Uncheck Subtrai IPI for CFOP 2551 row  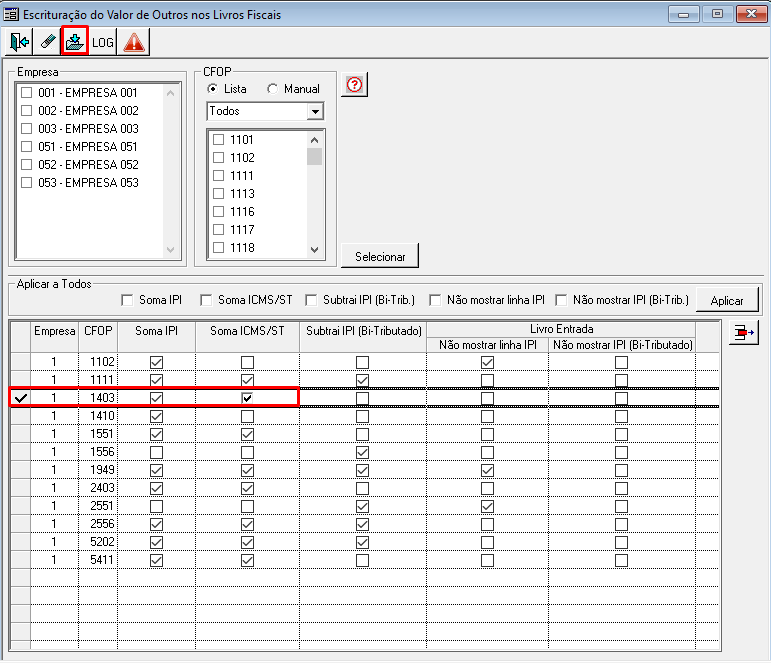[362, 506]
